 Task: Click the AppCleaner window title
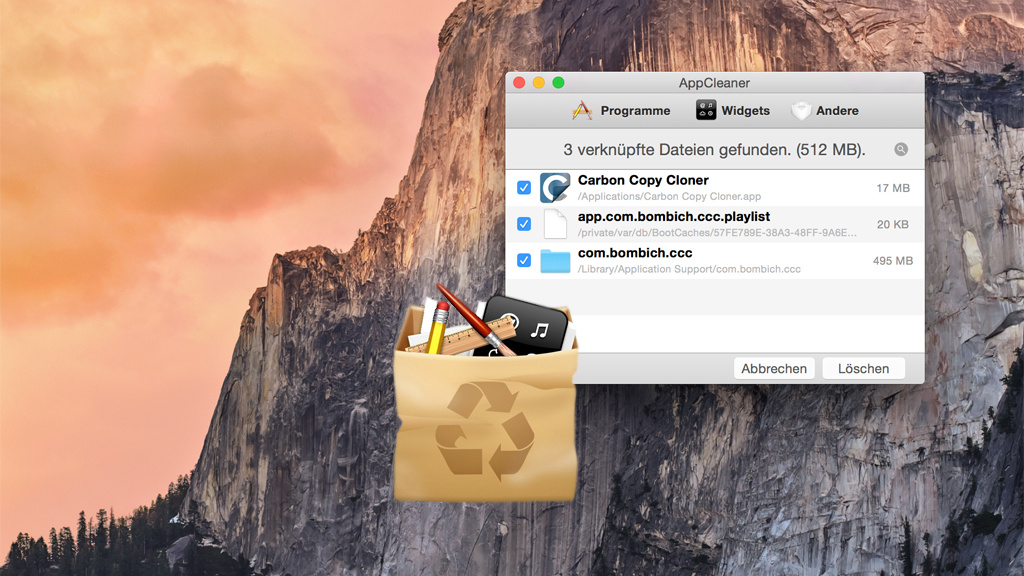click(x=714, y=83)
